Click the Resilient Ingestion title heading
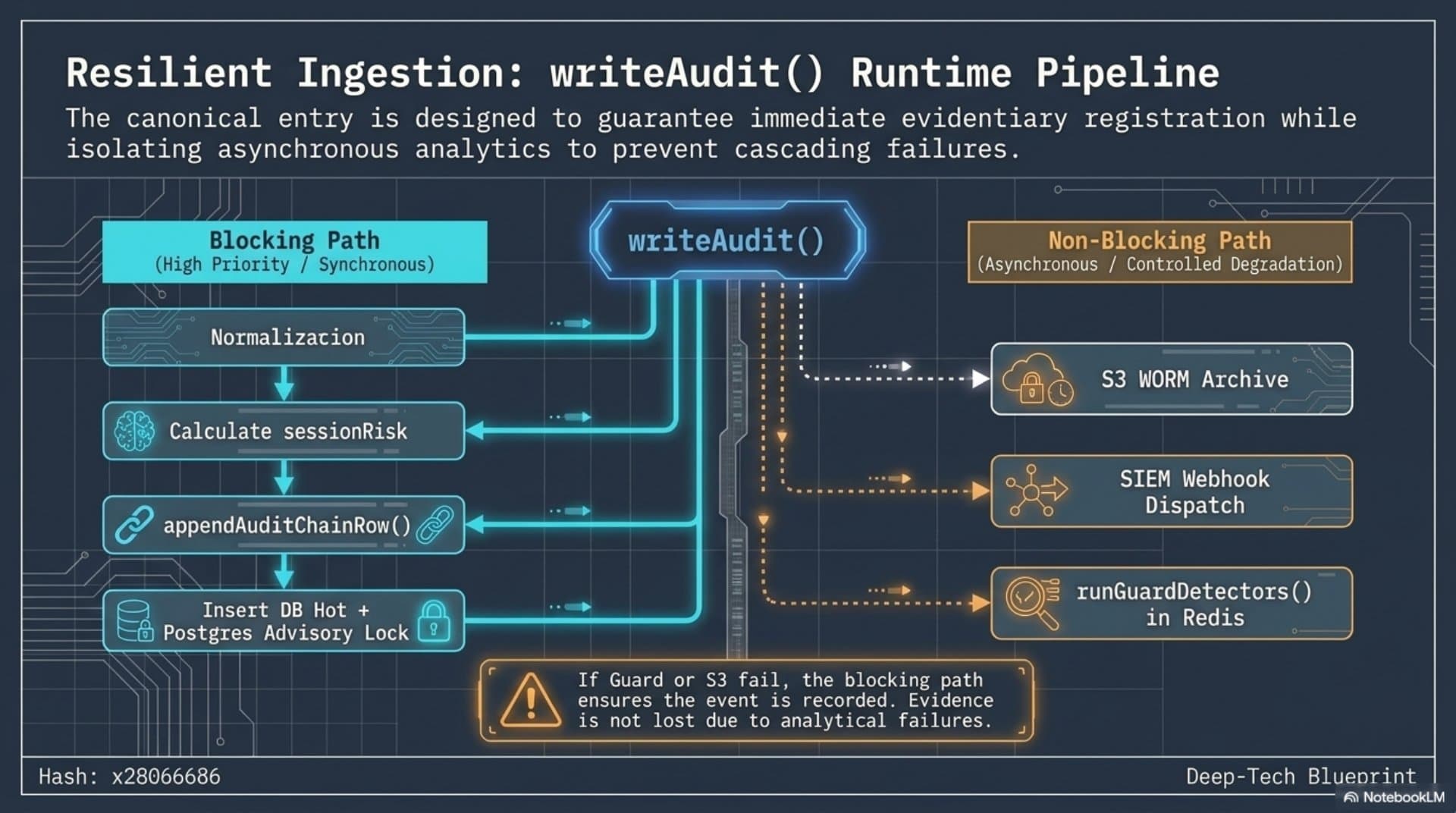 tap(642, 73)
